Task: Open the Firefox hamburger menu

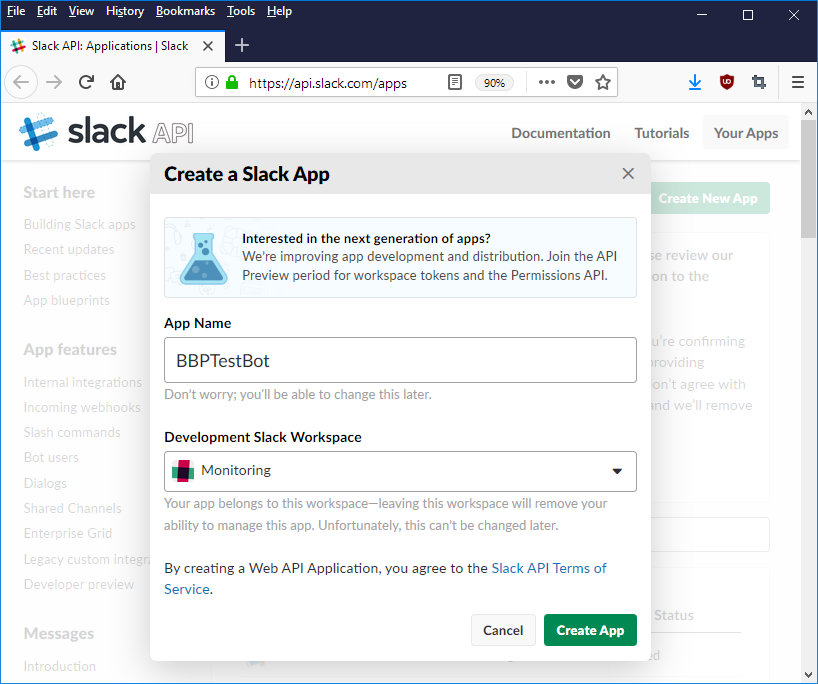Action: click(798, 82)
